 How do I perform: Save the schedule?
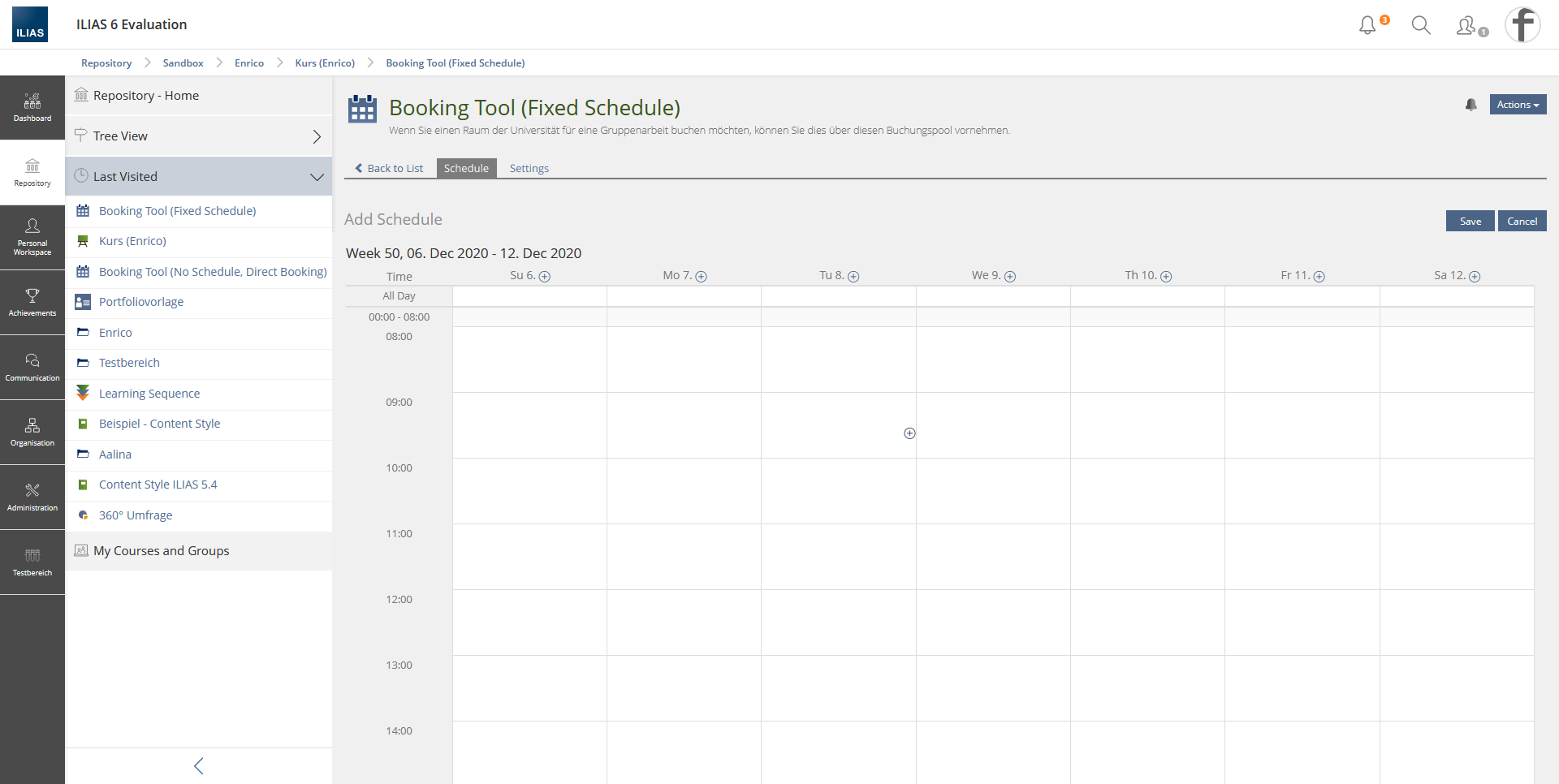pos(1470,222)
